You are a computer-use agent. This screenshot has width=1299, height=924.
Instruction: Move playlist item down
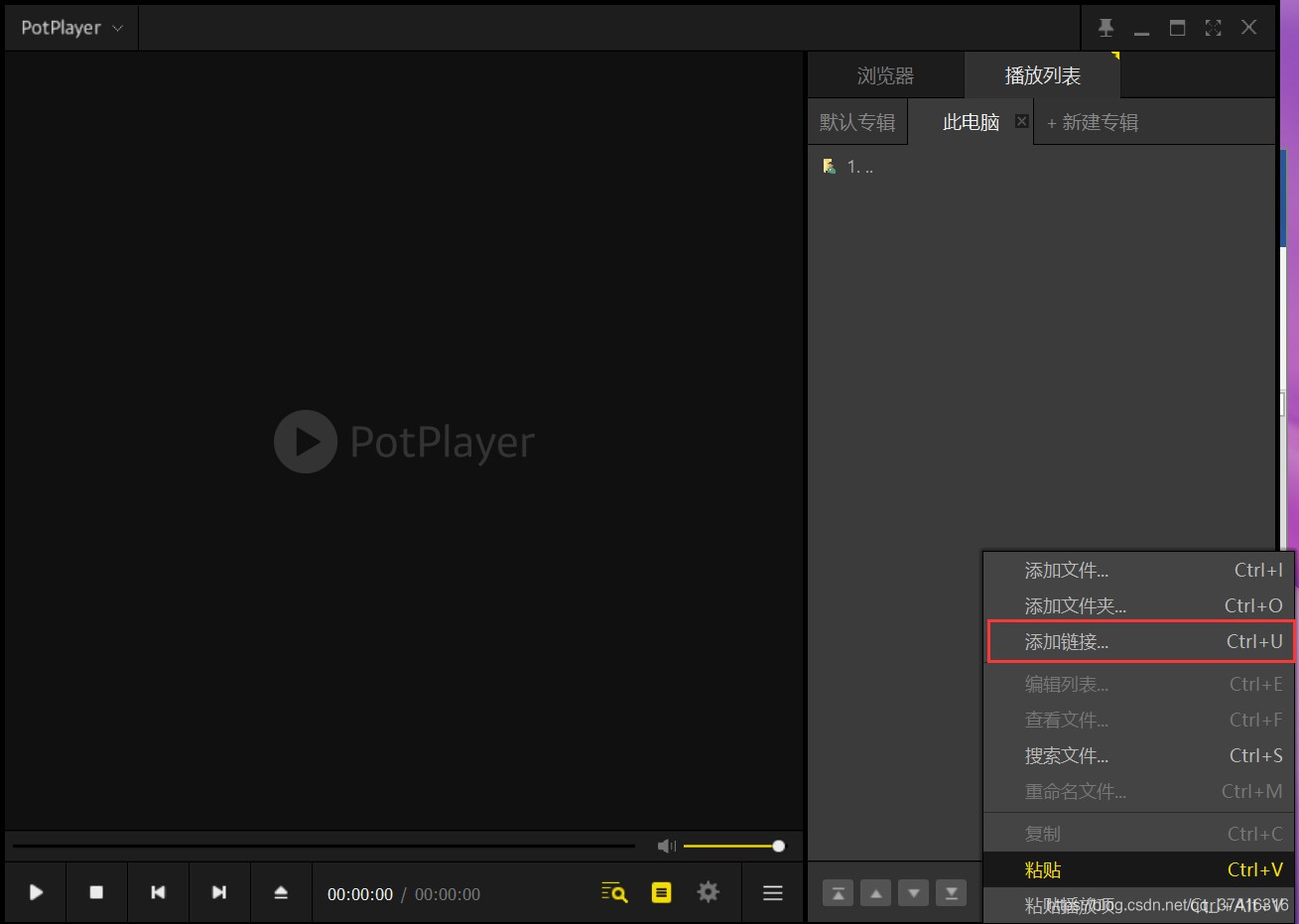pos(913,893)
